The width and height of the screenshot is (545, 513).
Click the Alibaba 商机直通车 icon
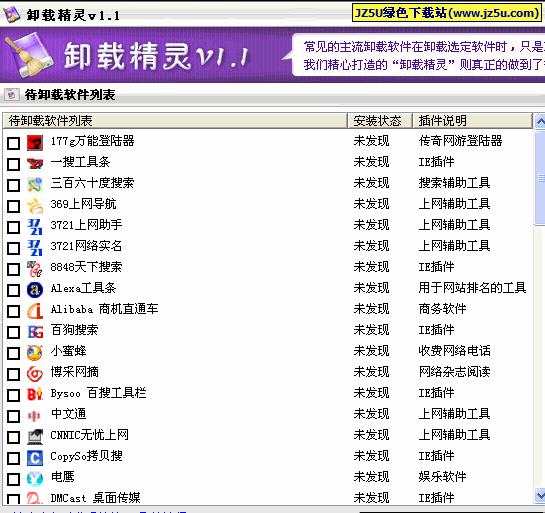pos(35,311)
